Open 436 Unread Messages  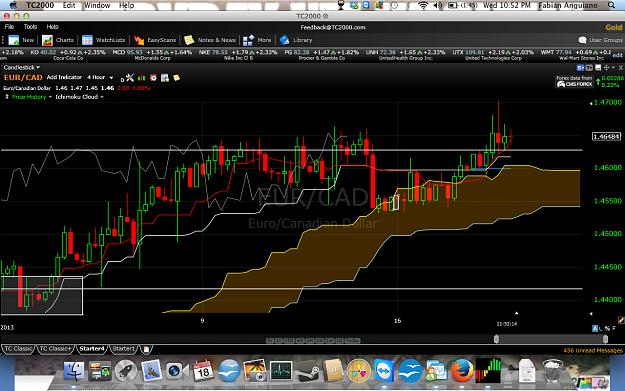593,350
